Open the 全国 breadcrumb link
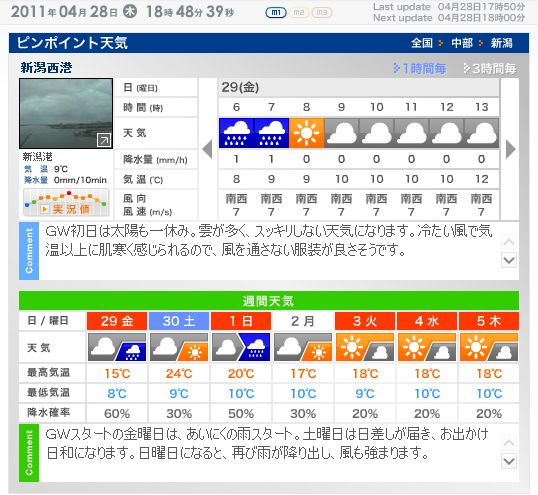The height and width of the screenshot is (495, 538). tap(422, 43)
